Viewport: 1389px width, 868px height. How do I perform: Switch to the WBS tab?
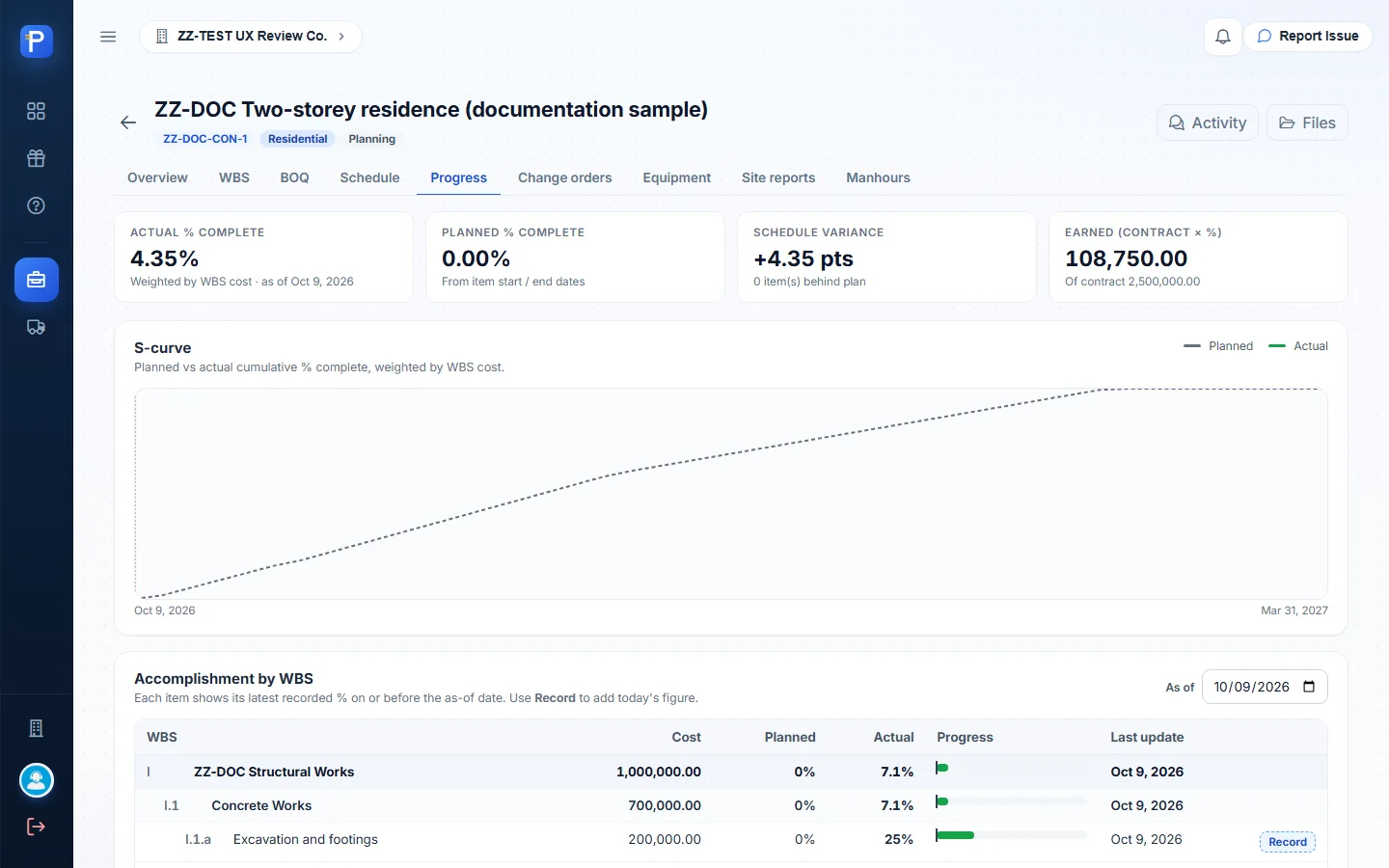pyautogui.click(x=234, y=177)
